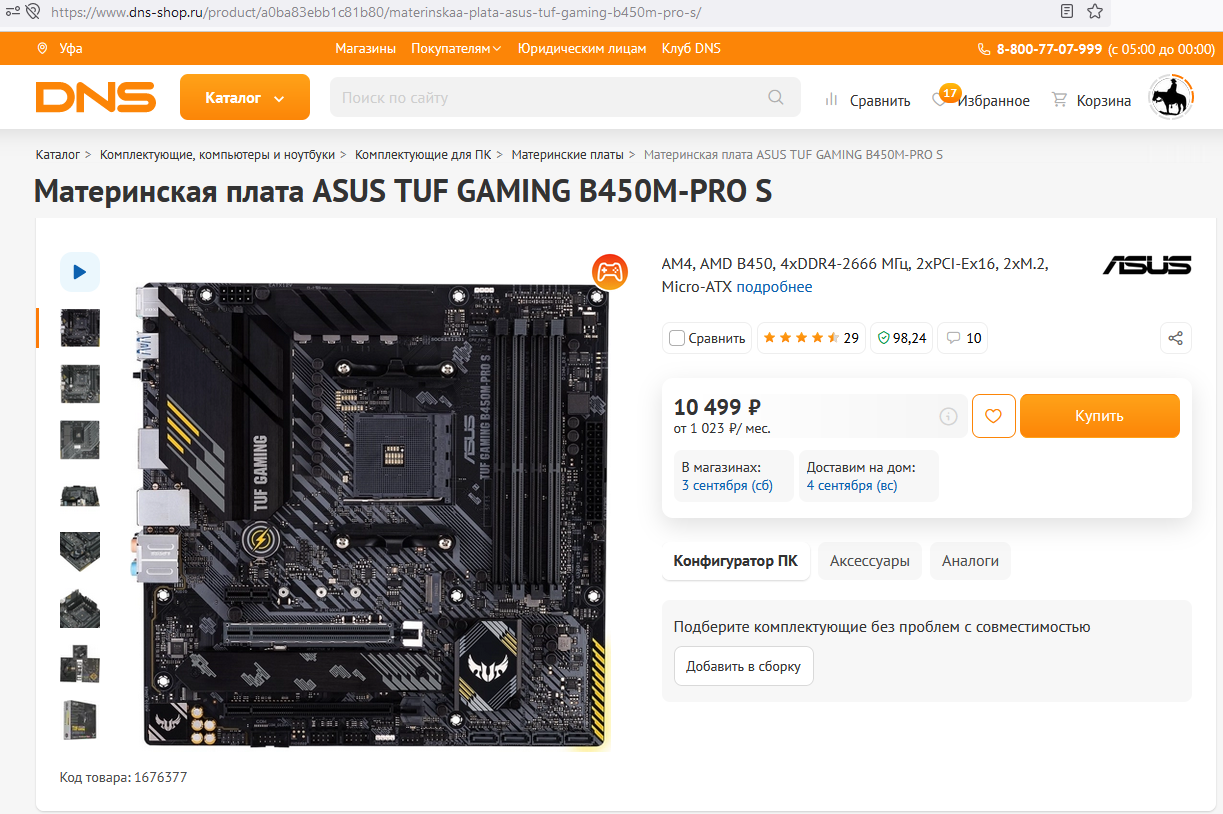Viewport: 1223px width, 814px height.
Task: Play the product video via the play icon
Action: 80,272
